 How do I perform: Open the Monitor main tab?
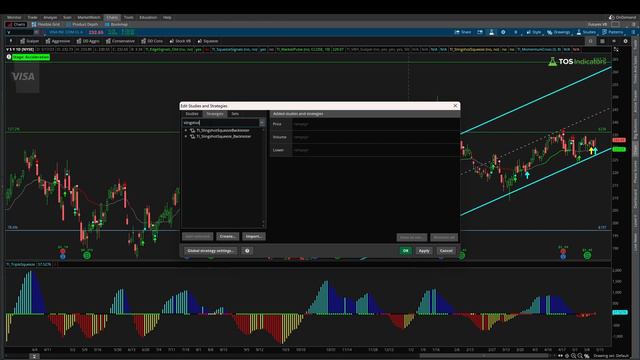pos(14,18)
